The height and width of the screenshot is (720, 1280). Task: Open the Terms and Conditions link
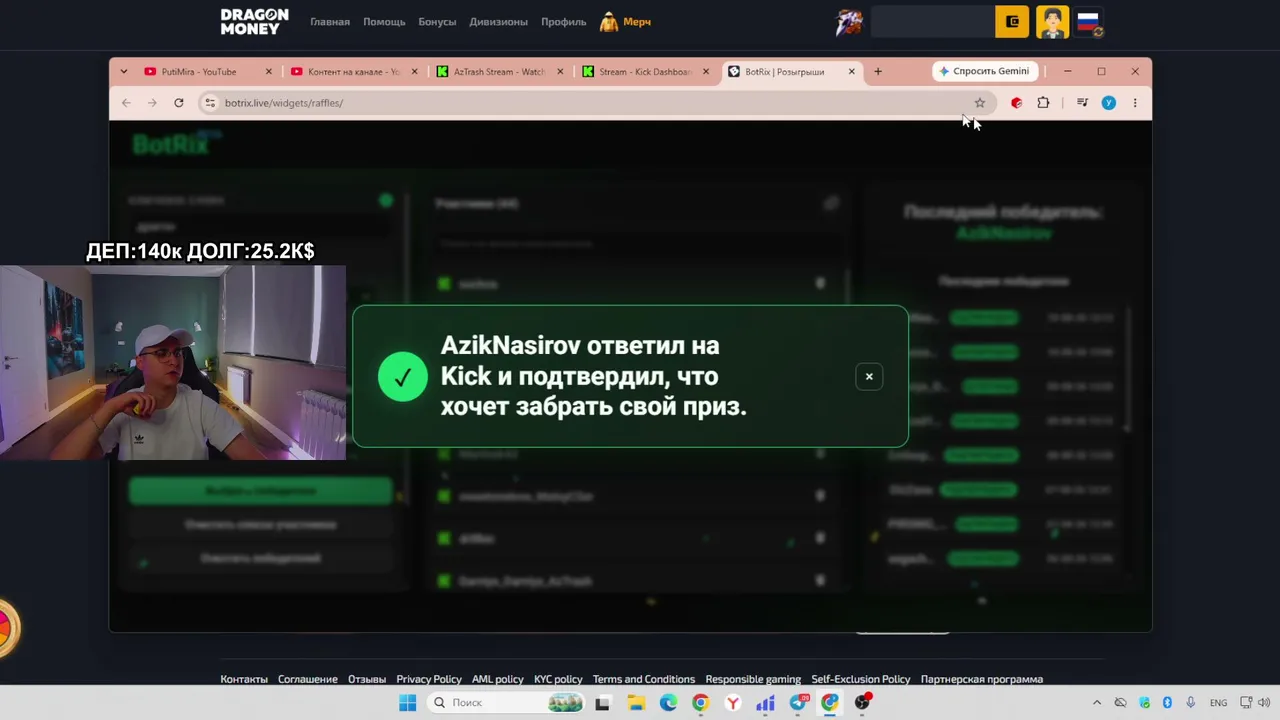[644, 680]
